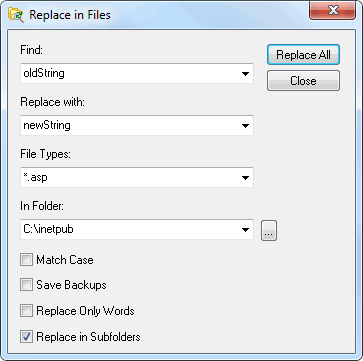The width and height of the screenshot is (363, 361).
Task: Close the dialog with the red X
Action: [x=333, y=10]
